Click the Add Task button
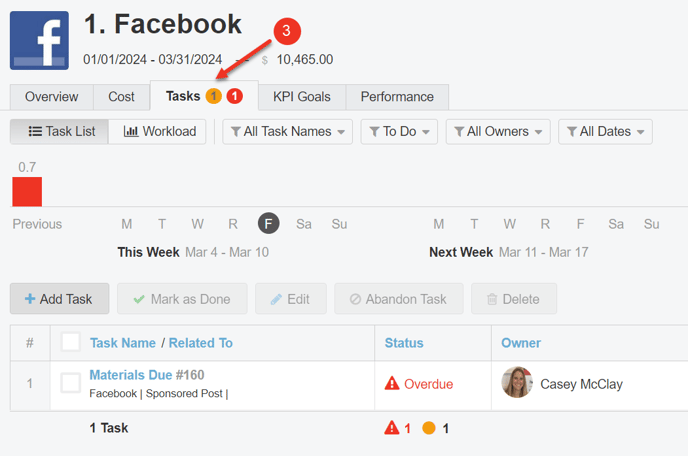The image size is (688, 456). coord(60,299)
